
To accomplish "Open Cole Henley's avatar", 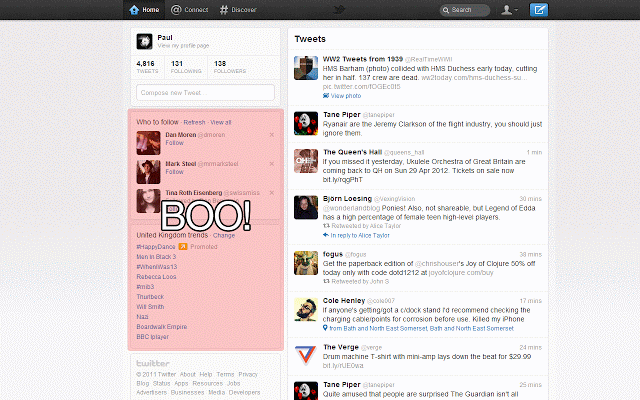I will [x=306, y=309].
